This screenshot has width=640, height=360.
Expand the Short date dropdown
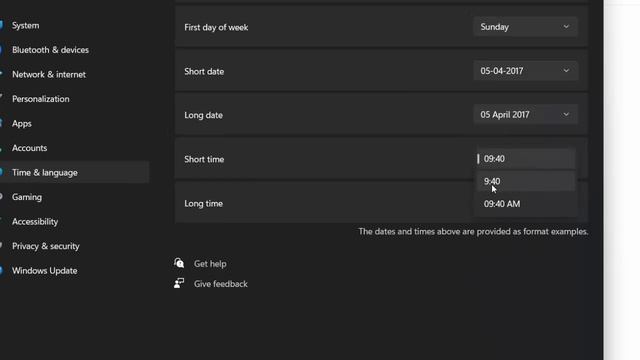point(525,71)
